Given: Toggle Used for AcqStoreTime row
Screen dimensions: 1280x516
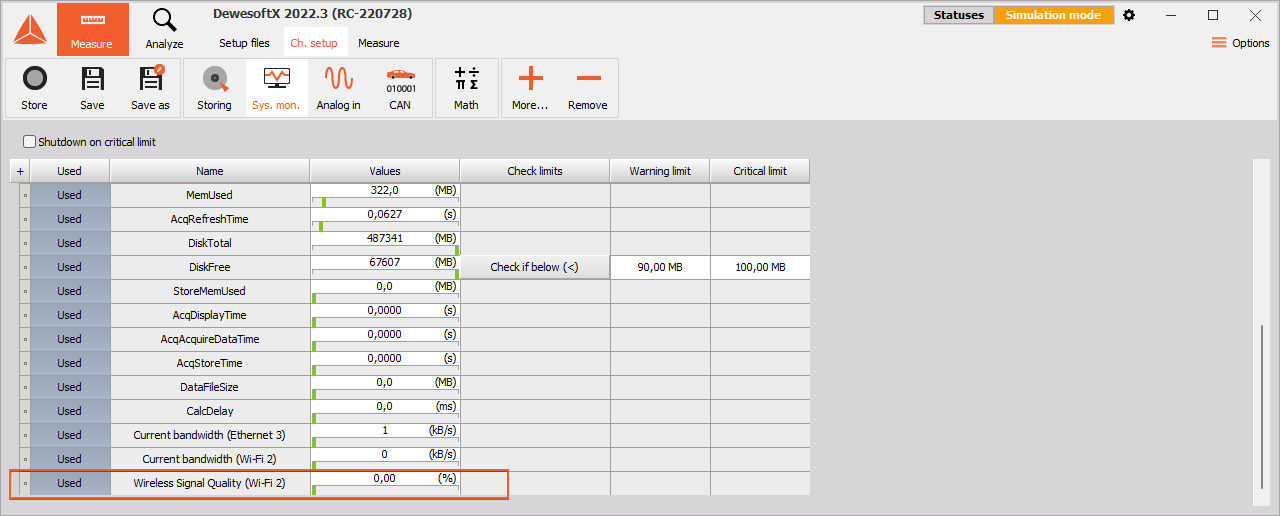Looking at the screenshot, I should click(x=70, y=363).
